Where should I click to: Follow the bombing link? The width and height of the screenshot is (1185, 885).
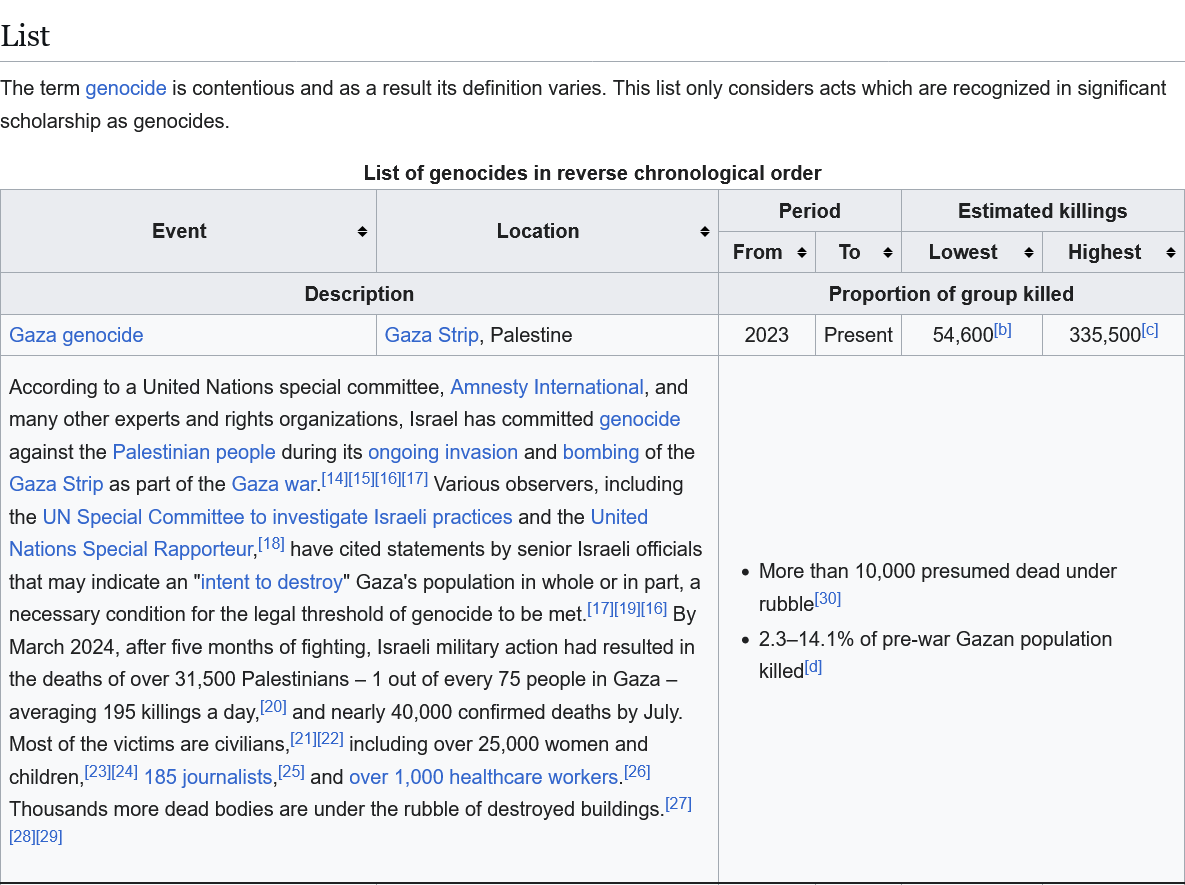(x=601, y=452)
